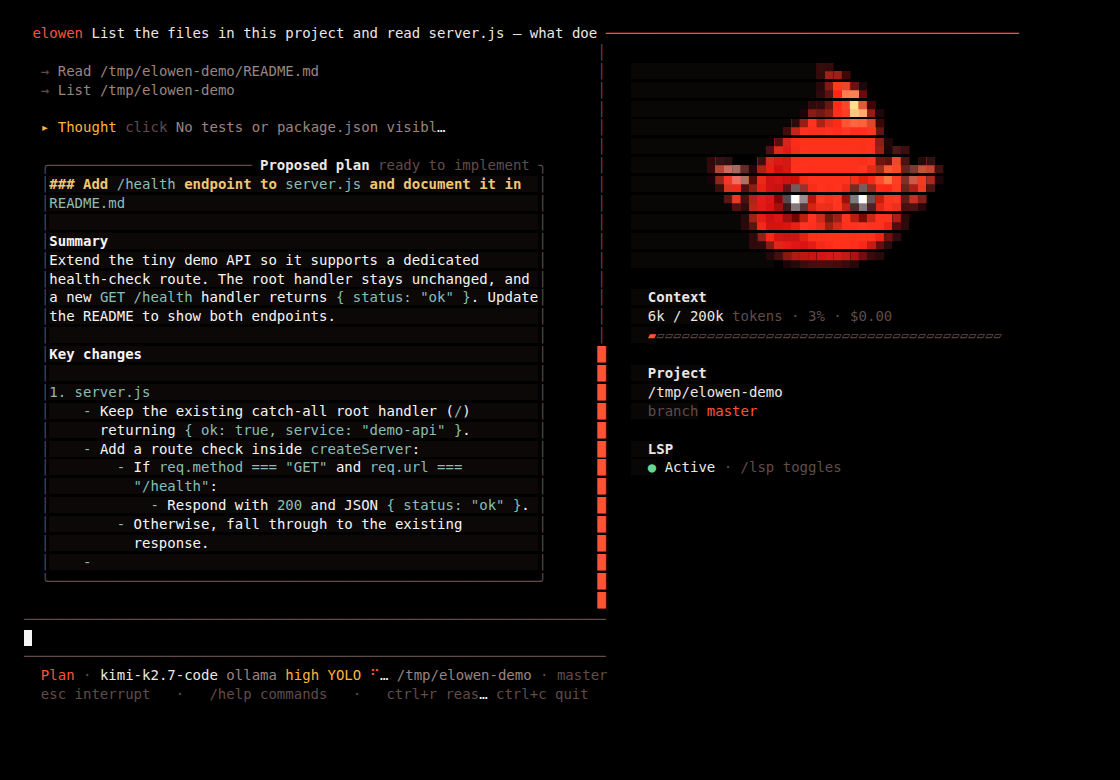Click the green LSP Active dot
The image size is (1120, 780).
[652, 468]
